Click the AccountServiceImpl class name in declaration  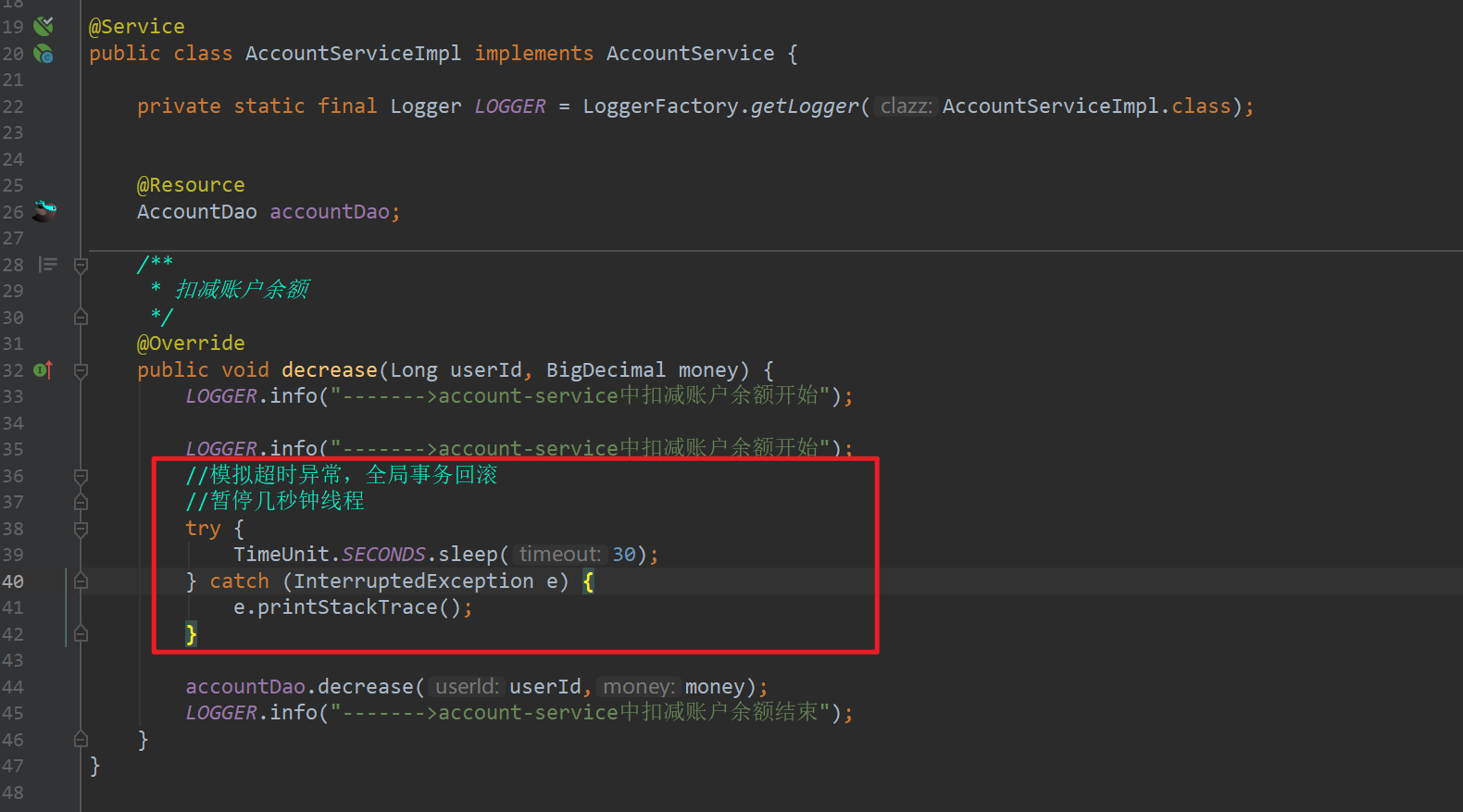[x=353, y=54]
